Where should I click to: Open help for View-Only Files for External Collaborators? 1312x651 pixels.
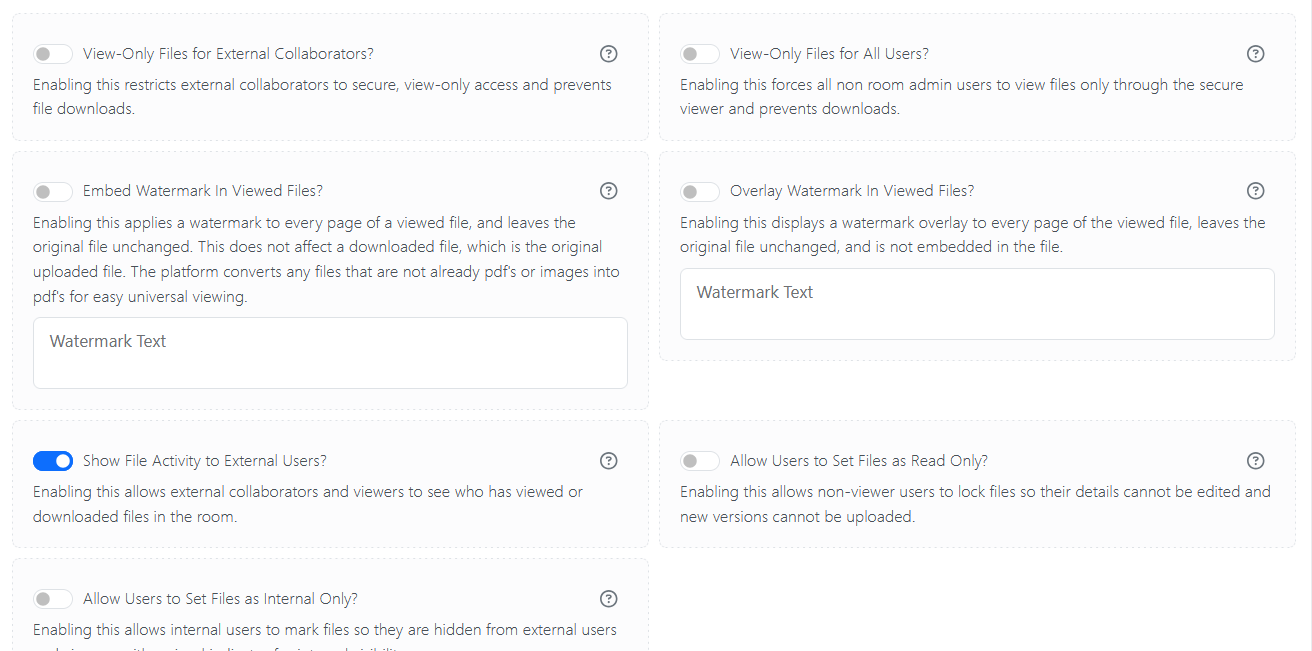pos(608,54)
